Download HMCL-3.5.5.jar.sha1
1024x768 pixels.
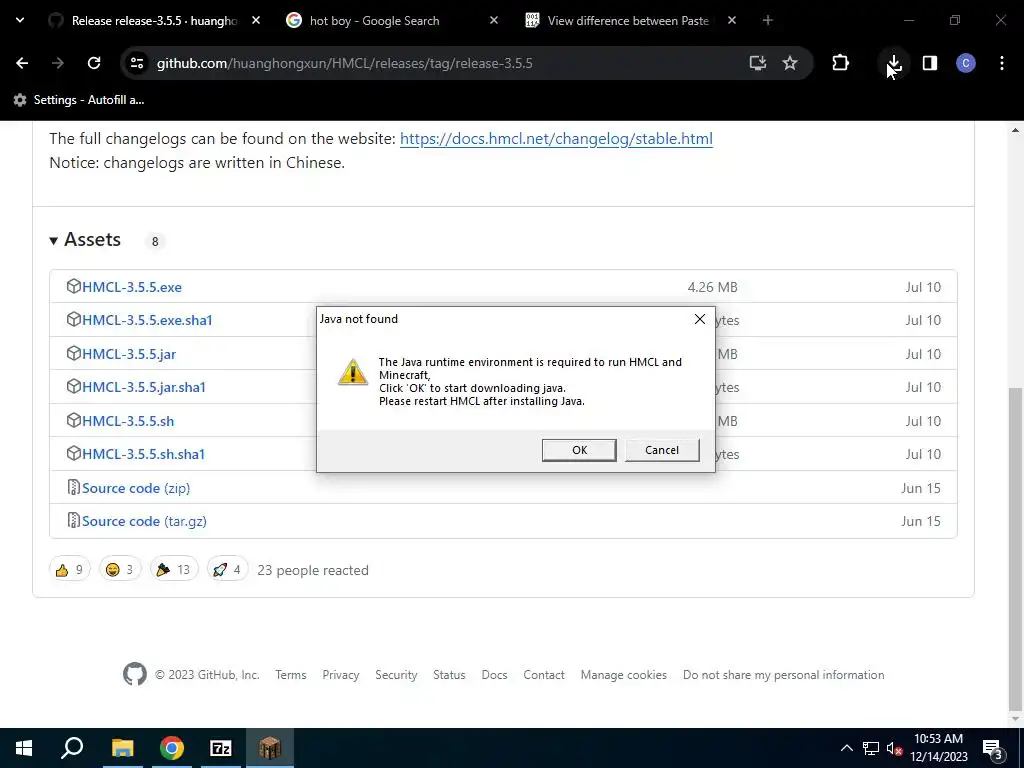pyautogui.click(x=144, y=387)
